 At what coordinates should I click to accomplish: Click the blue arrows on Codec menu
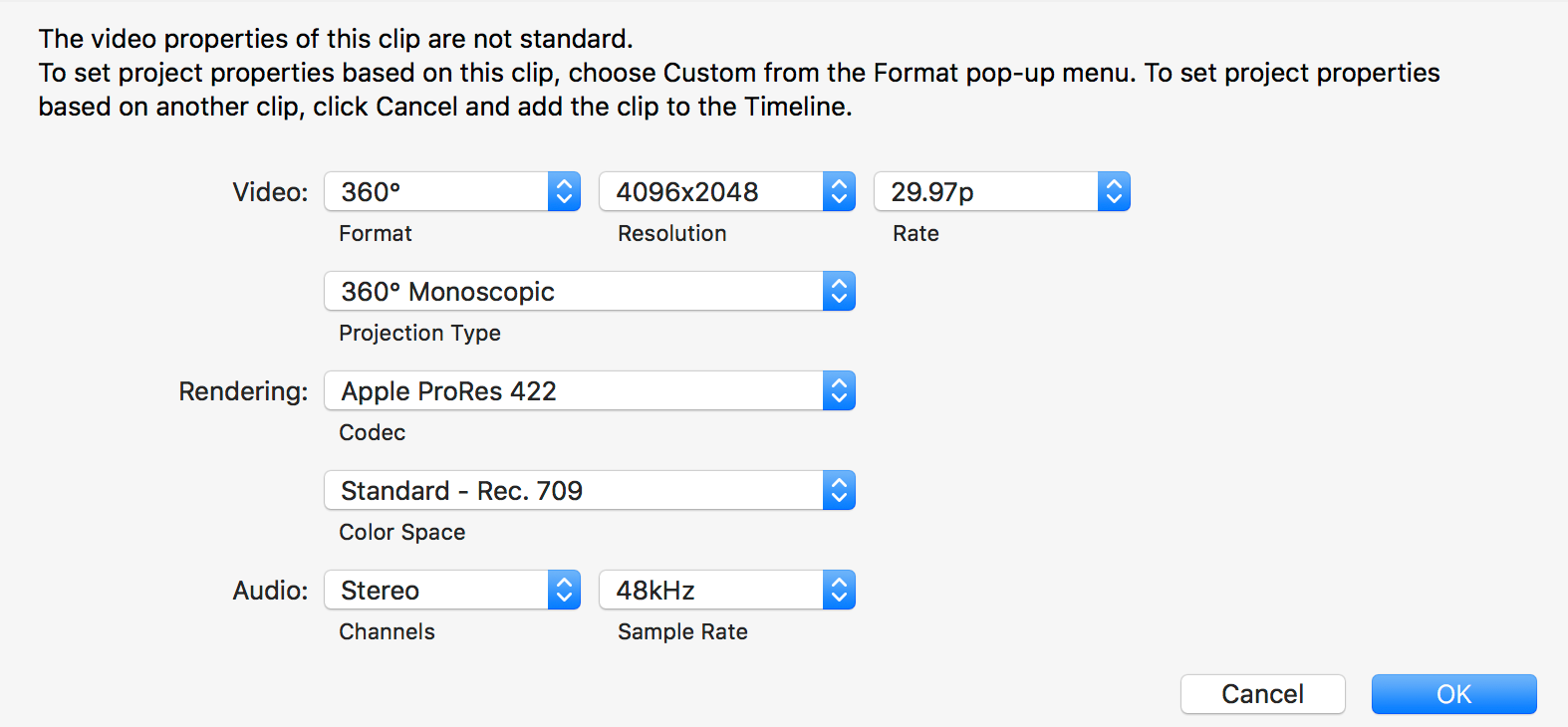tap(839, 390)
